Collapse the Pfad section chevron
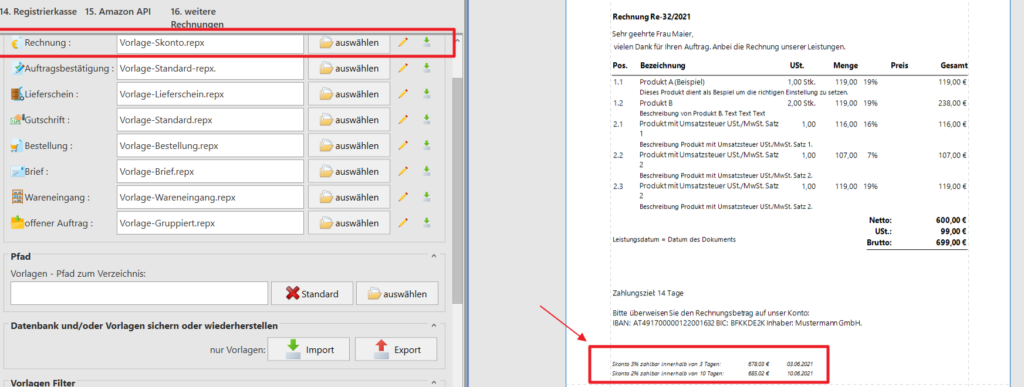The image size is (1024, 387). 434,256
